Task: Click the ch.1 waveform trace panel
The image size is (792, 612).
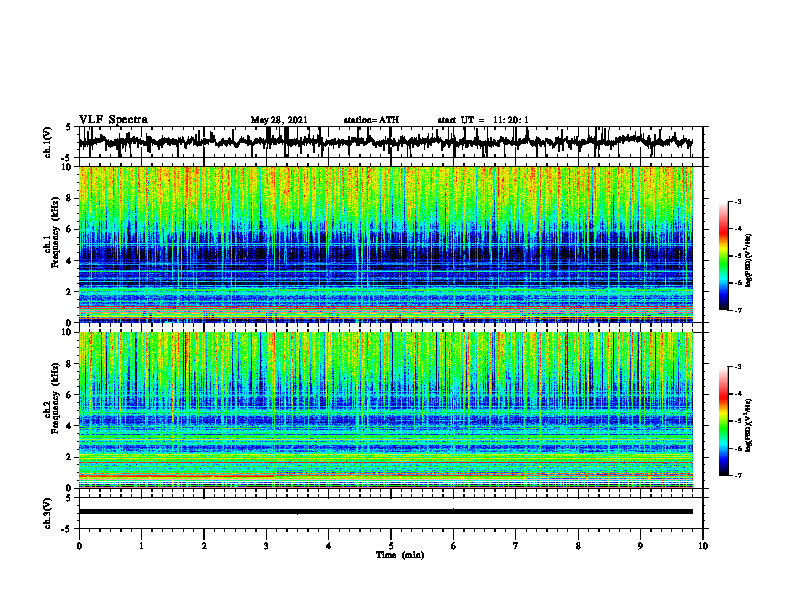Action: (x=390, y=142)
